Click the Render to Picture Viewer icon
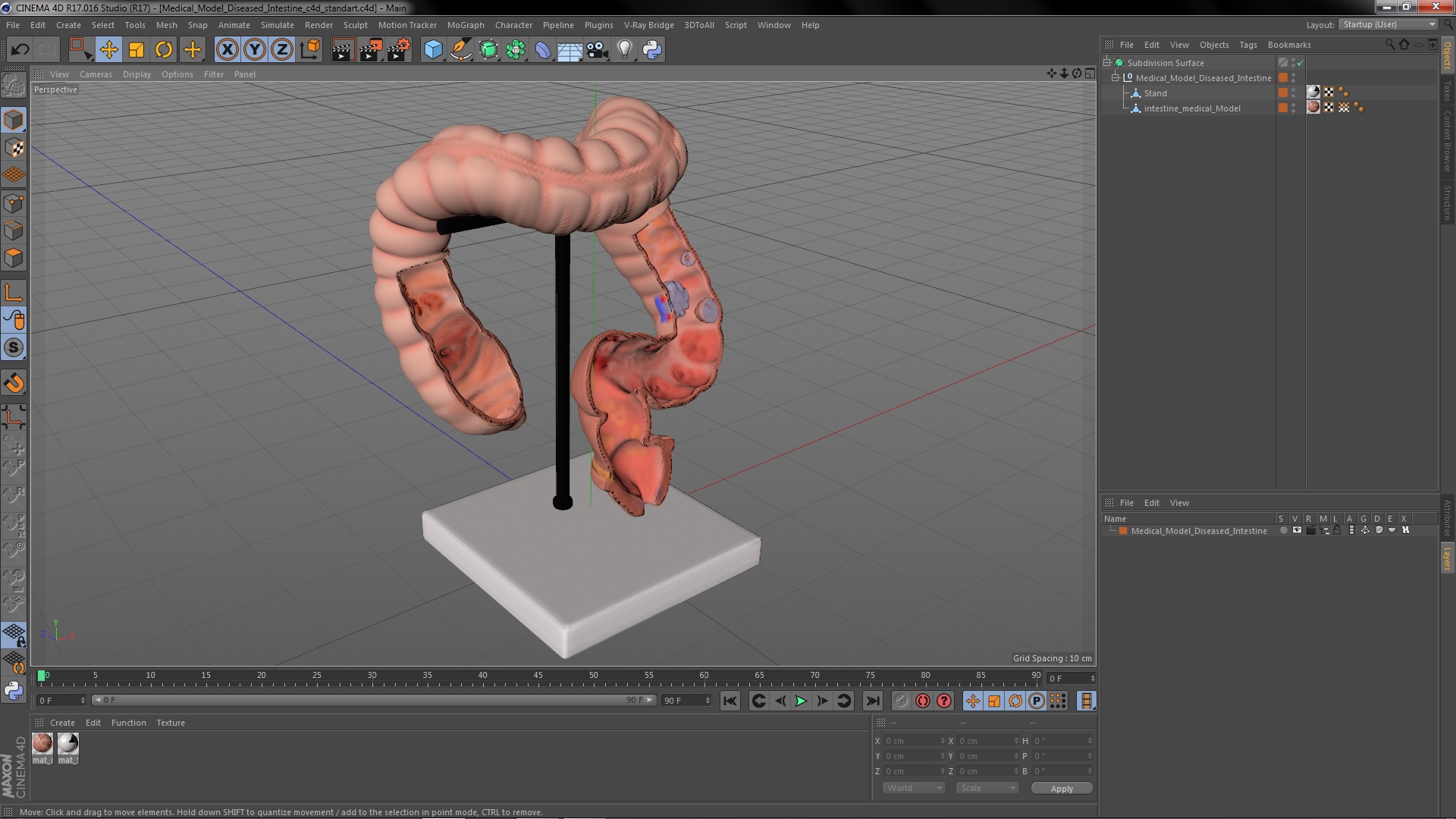 [x=371, y=50]
